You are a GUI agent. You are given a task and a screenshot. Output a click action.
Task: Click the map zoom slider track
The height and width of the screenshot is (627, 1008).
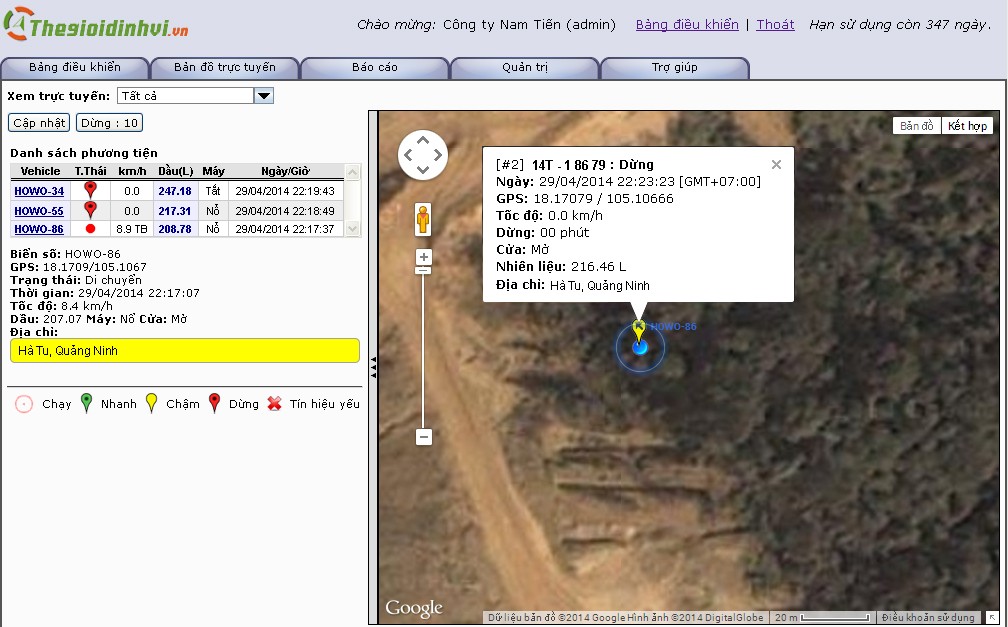[424, 350]
